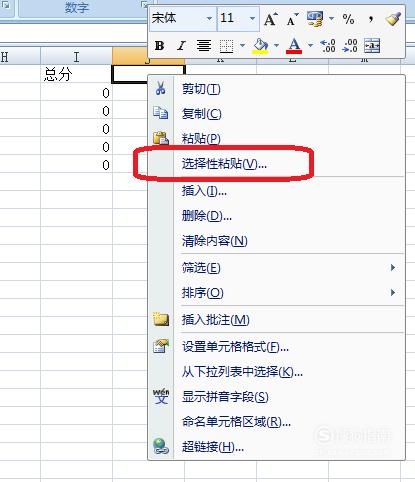
Task: Expand the border style dropdown arrow
Action: point(242,45)
